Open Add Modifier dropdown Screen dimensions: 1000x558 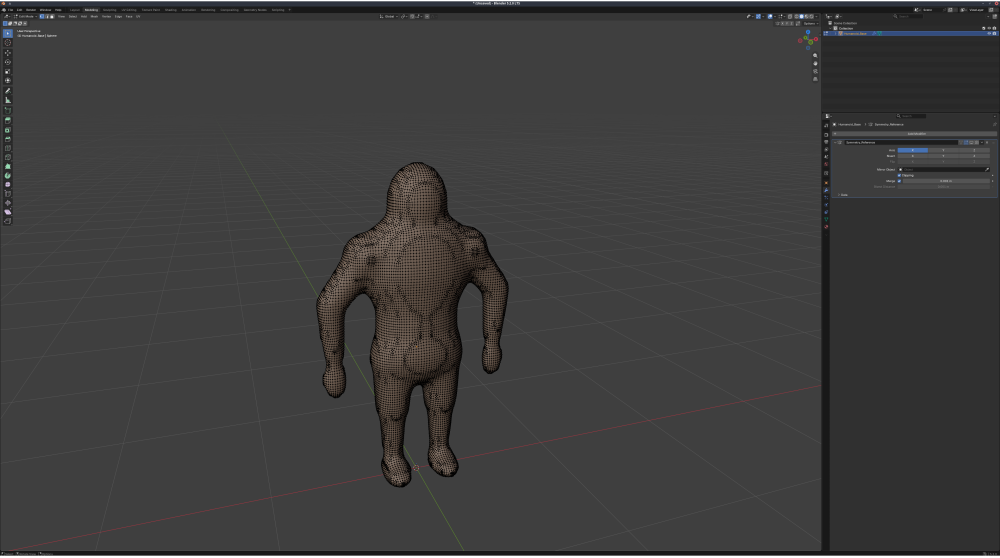tap(914, 134)
